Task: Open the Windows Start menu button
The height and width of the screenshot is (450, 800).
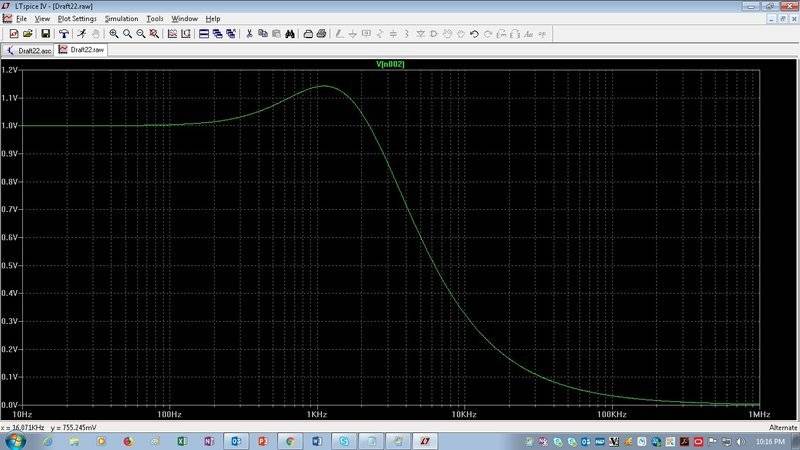Action: (15, 440)
